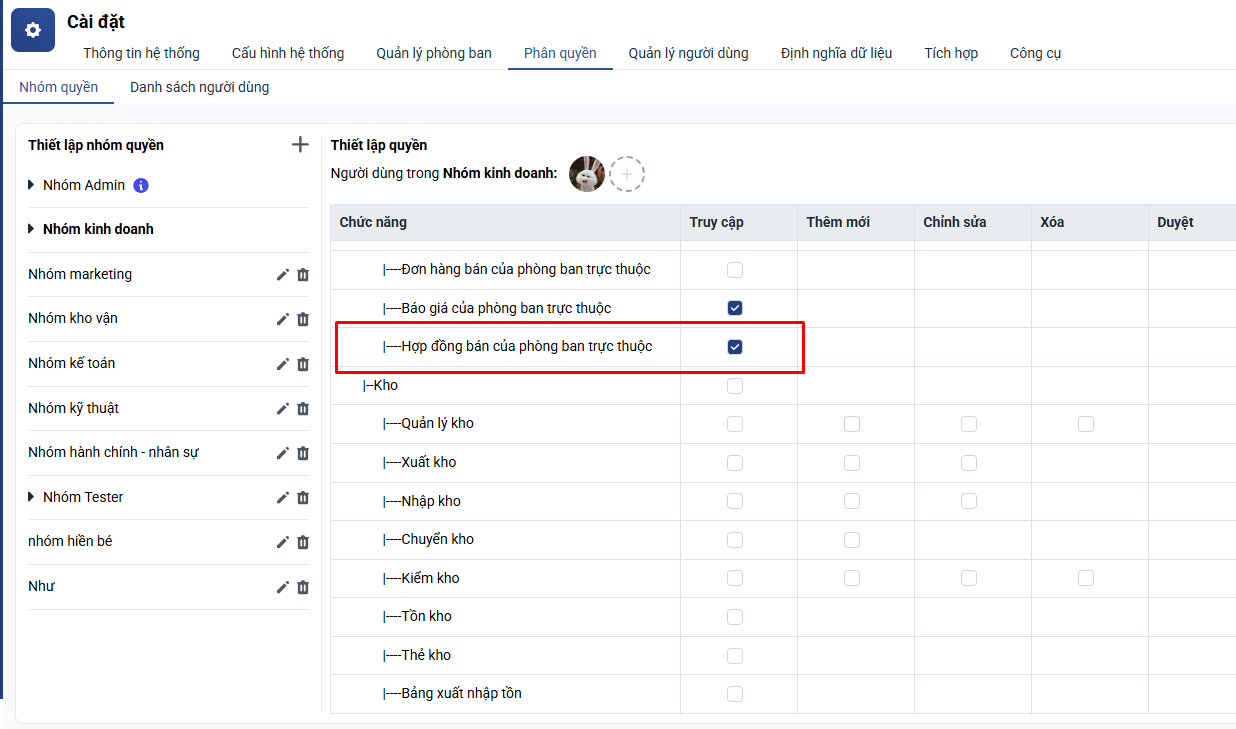Click the trash icon for group Như
This screenshot has width=1236, height=729.
coord(303,587)
